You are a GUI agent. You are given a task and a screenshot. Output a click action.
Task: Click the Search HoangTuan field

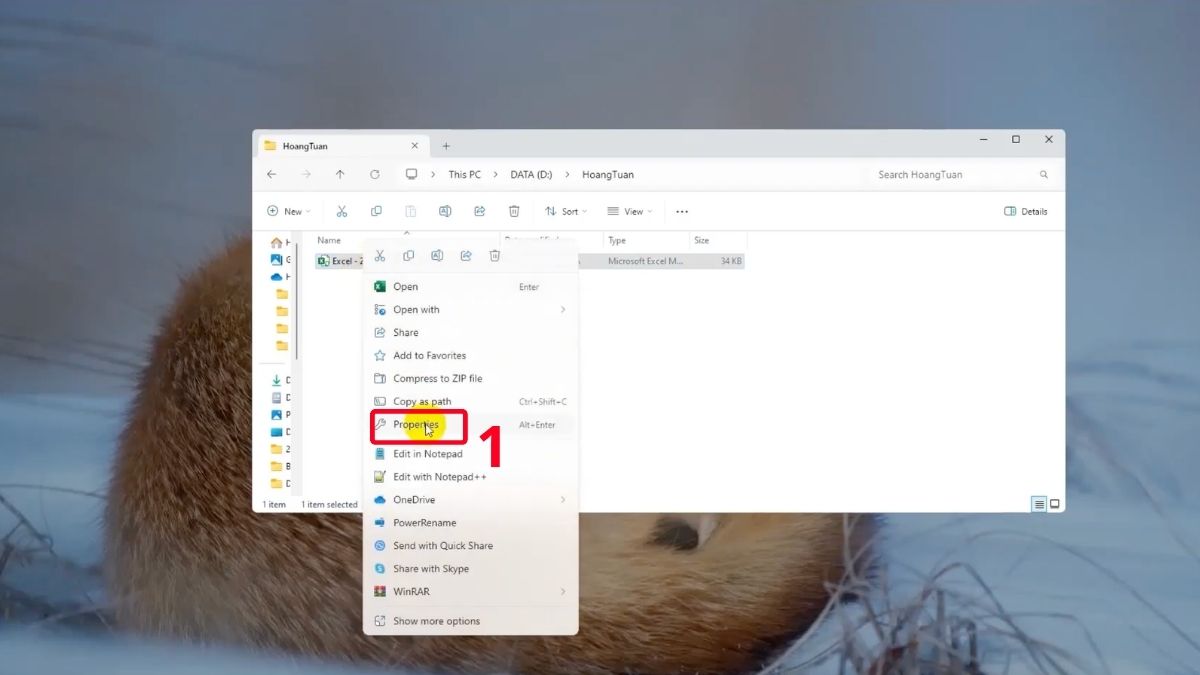tap(960, 174)
